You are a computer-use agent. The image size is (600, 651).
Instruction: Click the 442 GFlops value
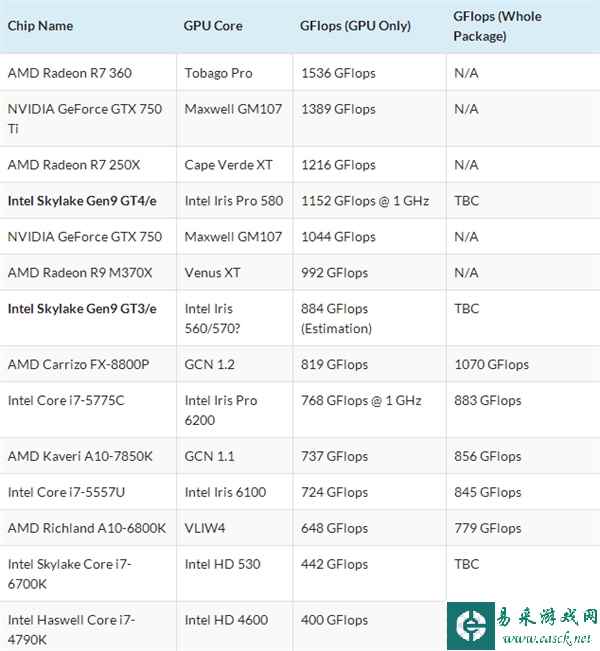tap(335, 565)
